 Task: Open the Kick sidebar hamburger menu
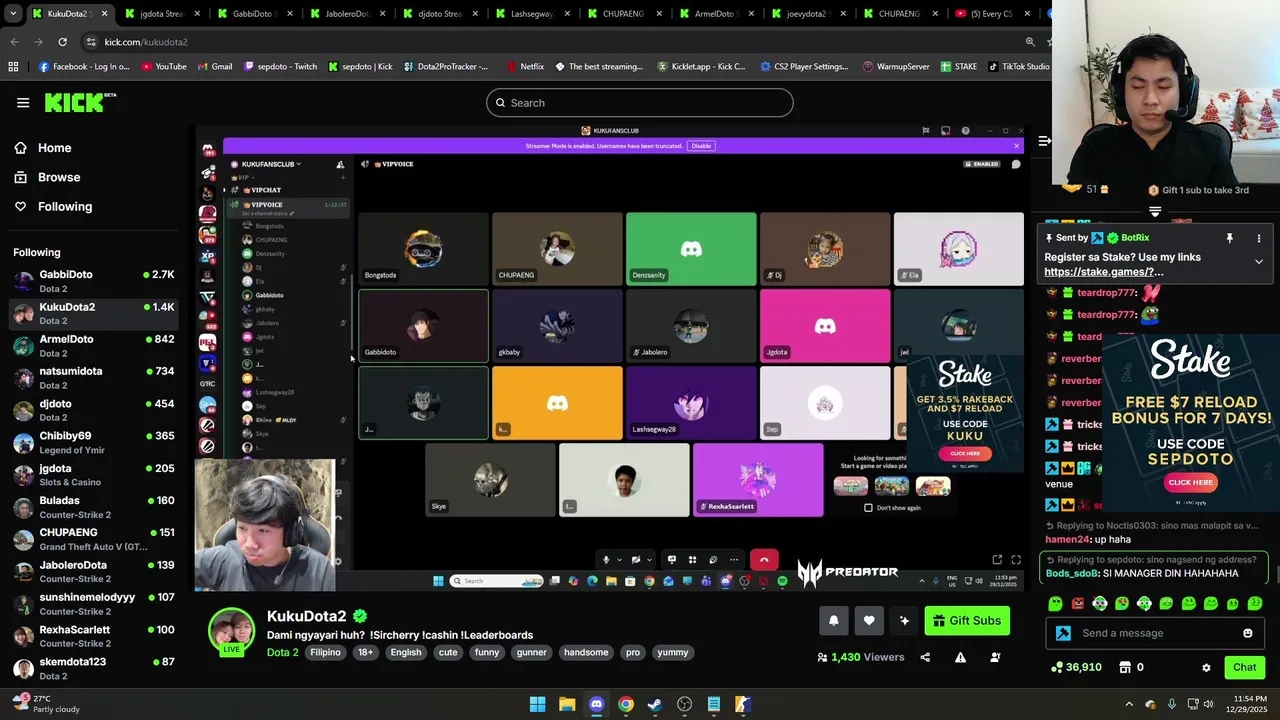23,102
